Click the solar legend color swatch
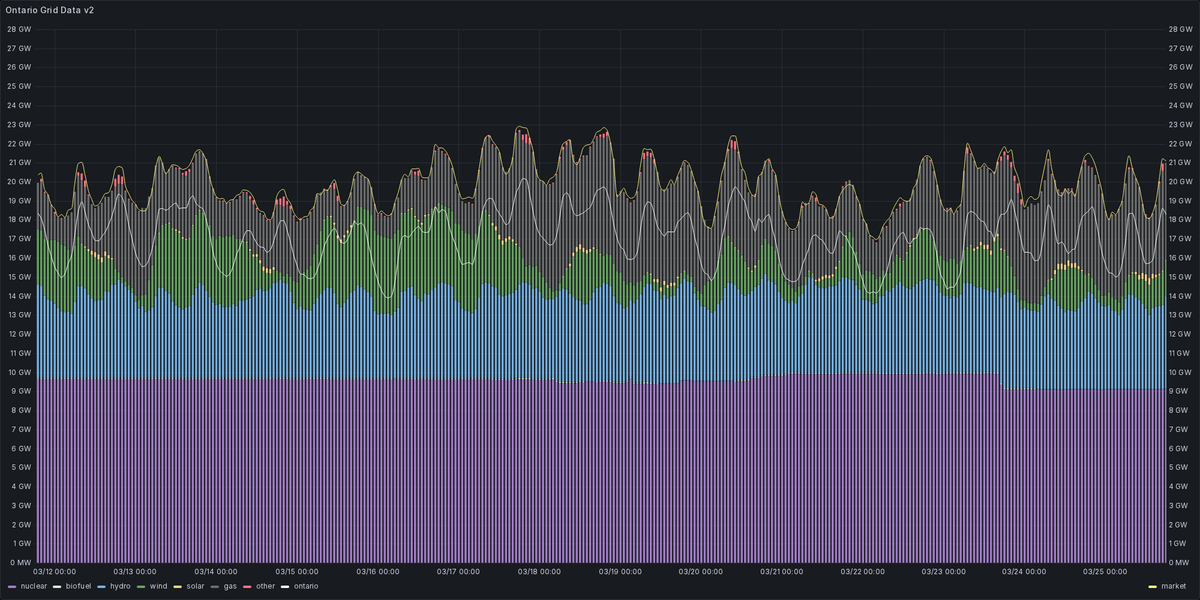The width and height of the screenshot is (1200, 600). 176,586
